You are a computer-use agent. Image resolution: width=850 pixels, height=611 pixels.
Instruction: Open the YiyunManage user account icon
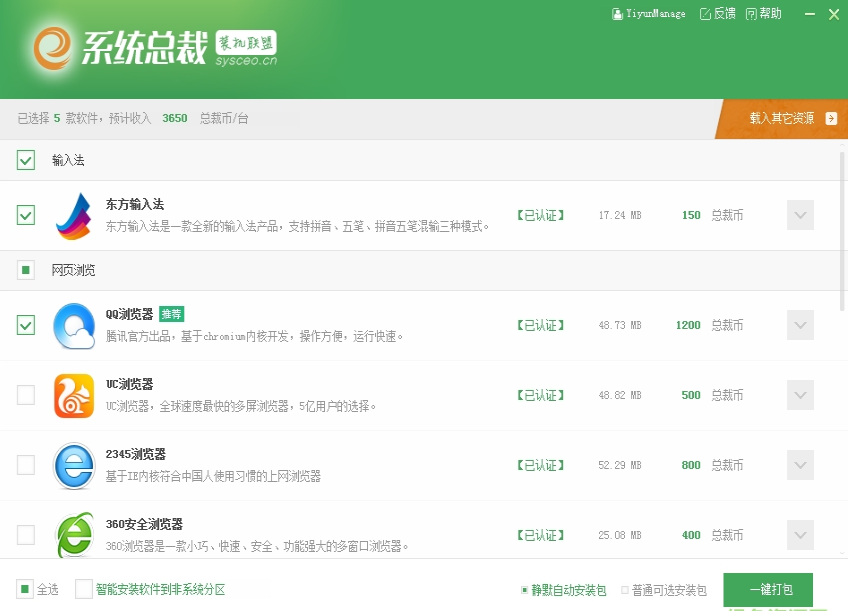coord(617,14)
